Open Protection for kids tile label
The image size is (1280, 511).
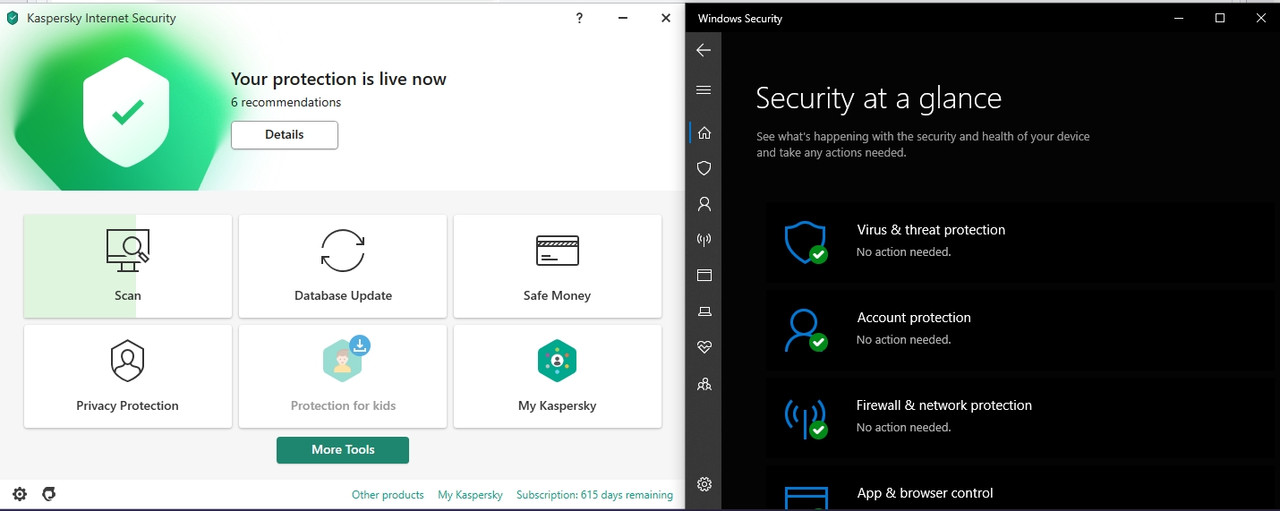pos(343,406)
